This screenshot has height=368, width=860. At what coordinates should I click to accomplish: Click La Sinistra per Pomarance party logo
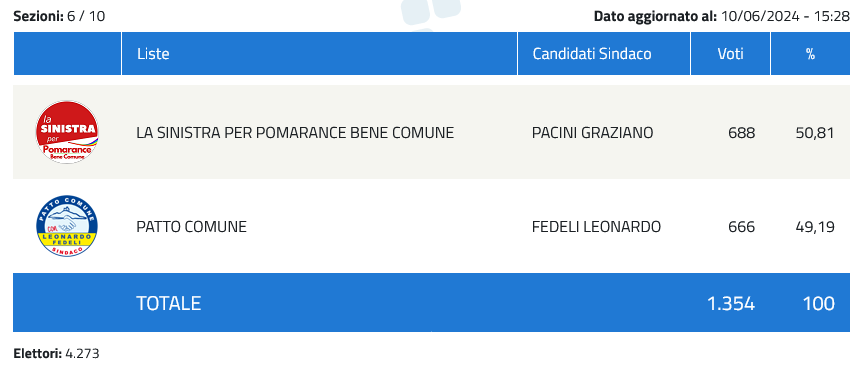click(67, 132)
